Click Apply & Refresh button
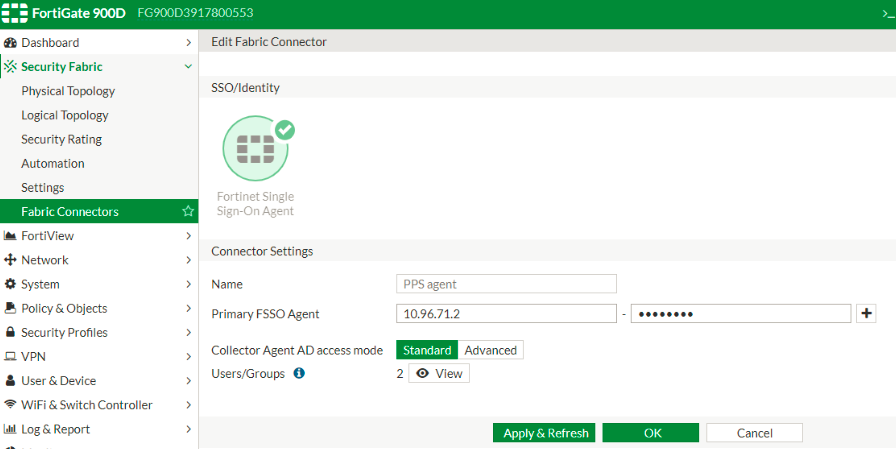The height and width of the screenshot is (449, 896). [x=544, y=433]
